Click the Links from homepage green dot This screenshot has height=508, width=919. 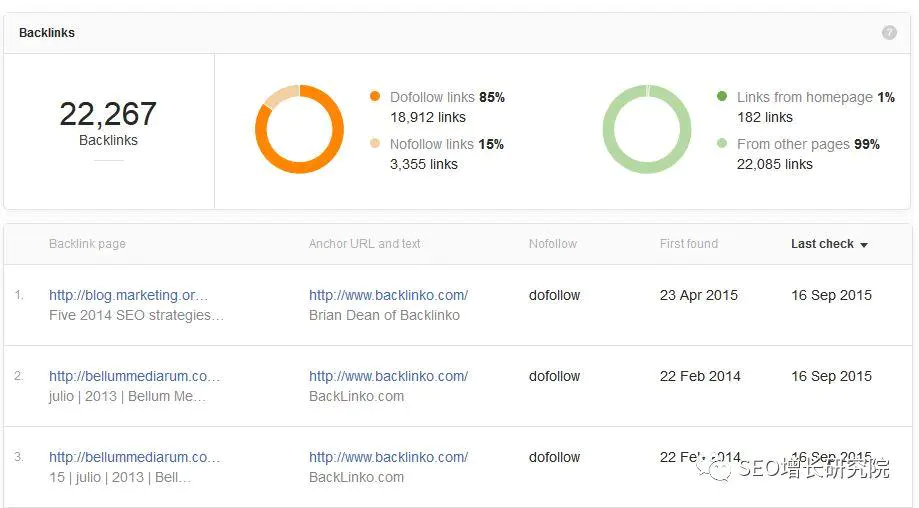coord(722,97)
